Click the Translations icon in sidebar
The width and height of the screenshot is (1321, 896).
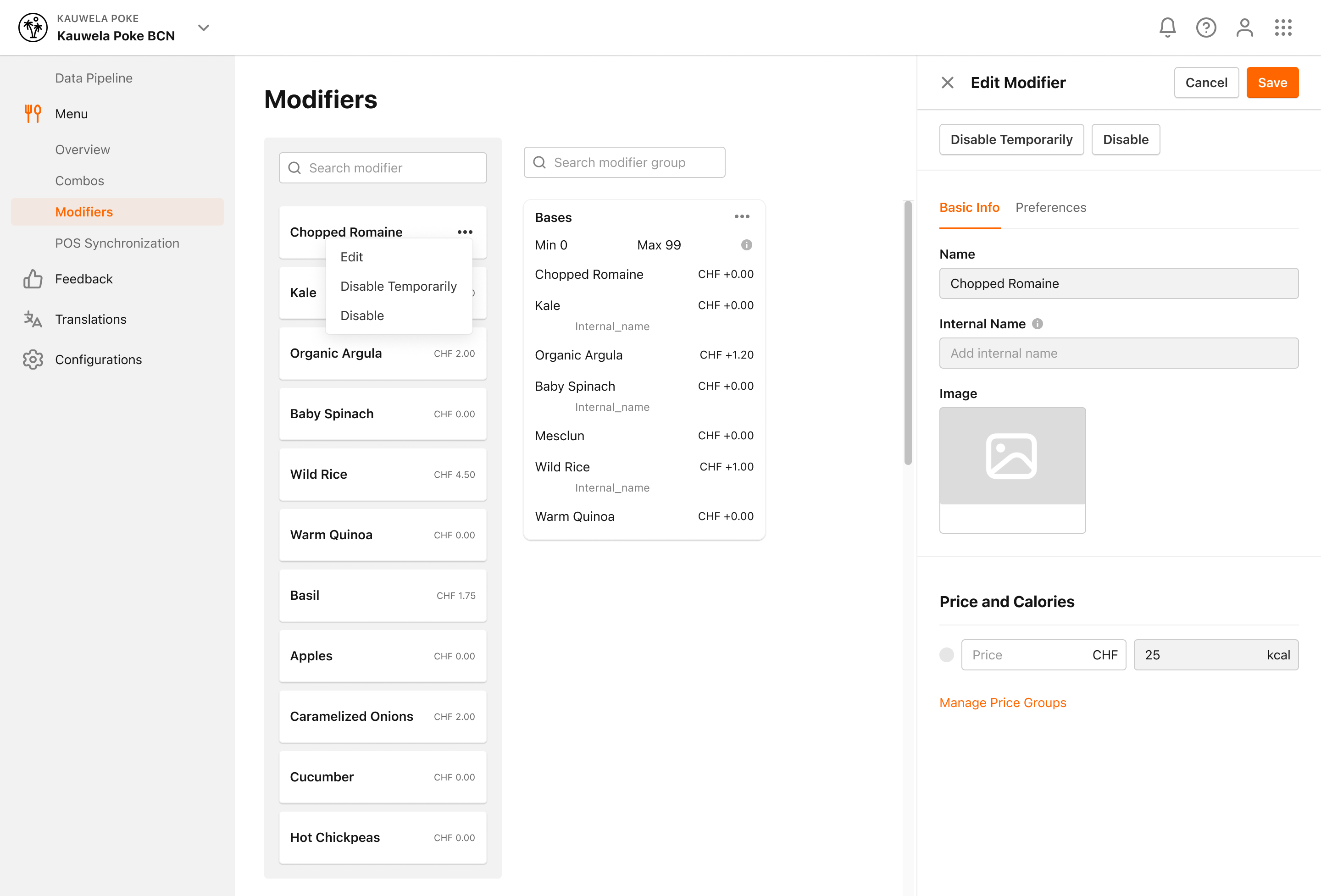(32, 319)
